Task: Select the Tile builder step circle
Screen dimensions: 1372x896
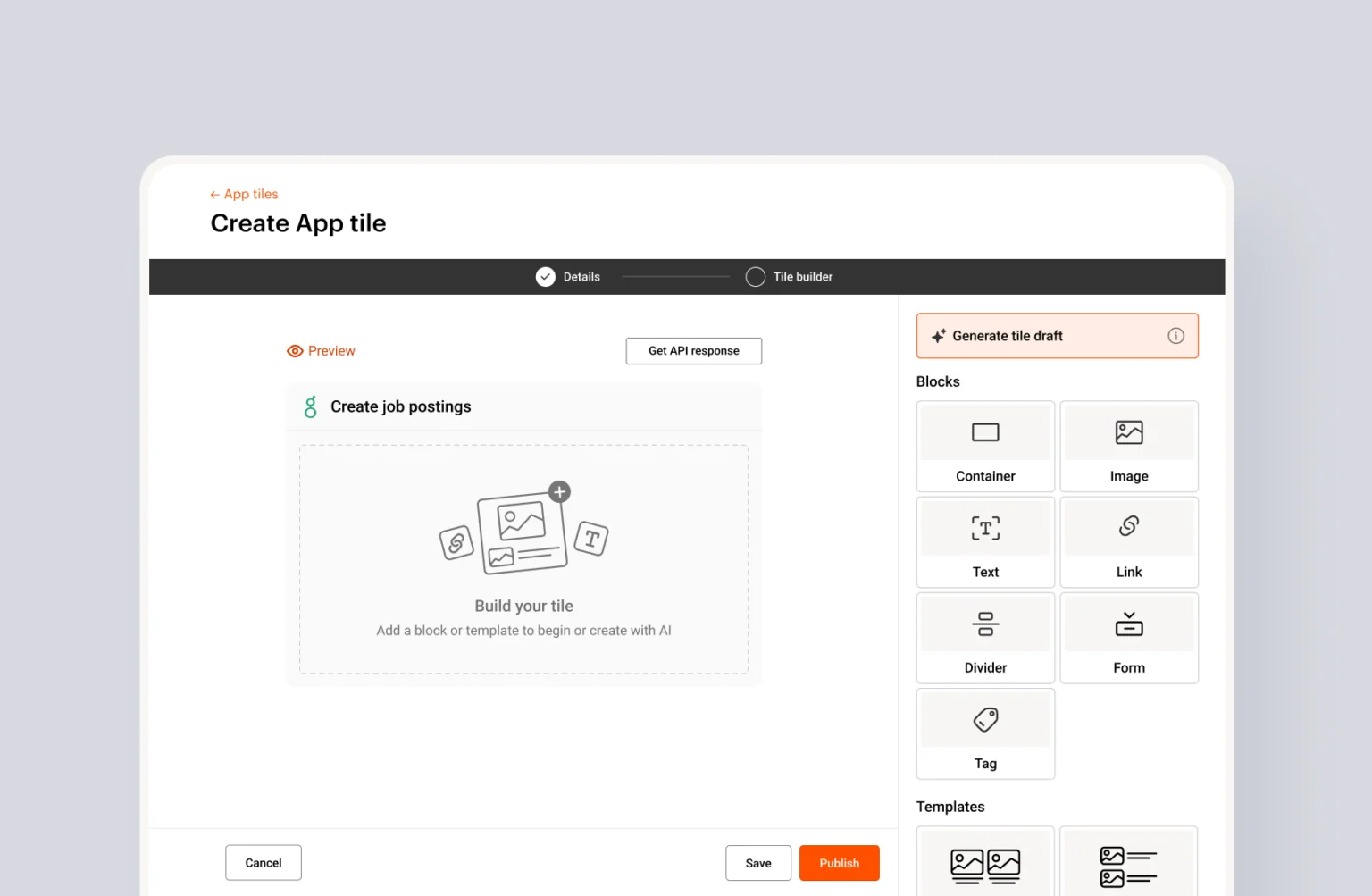Action: pos(755,277)
